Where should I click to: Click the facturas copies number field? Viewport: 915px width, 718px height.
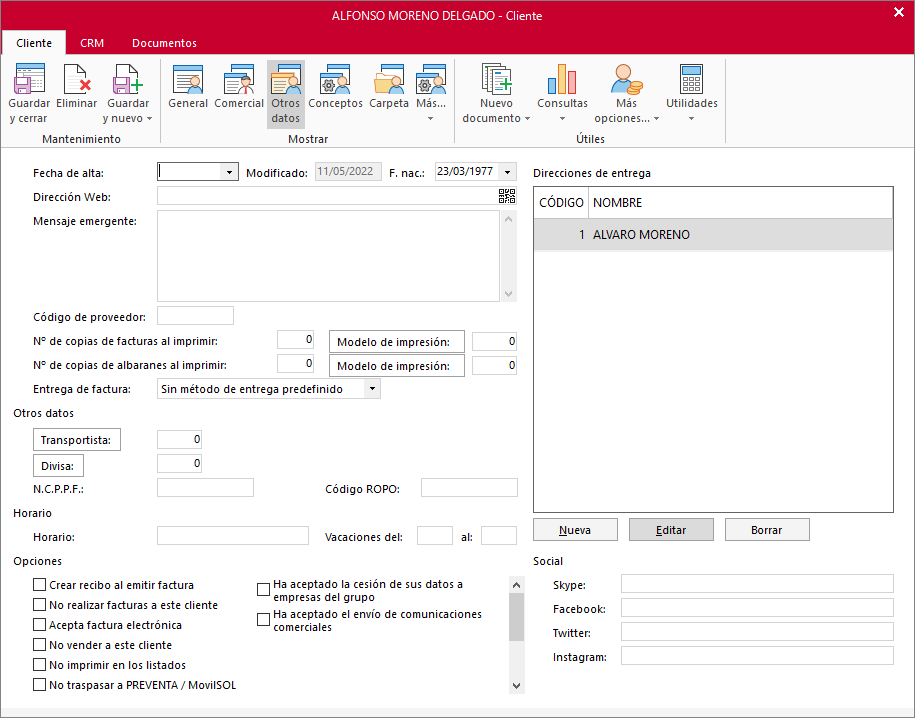coord(296,339)
